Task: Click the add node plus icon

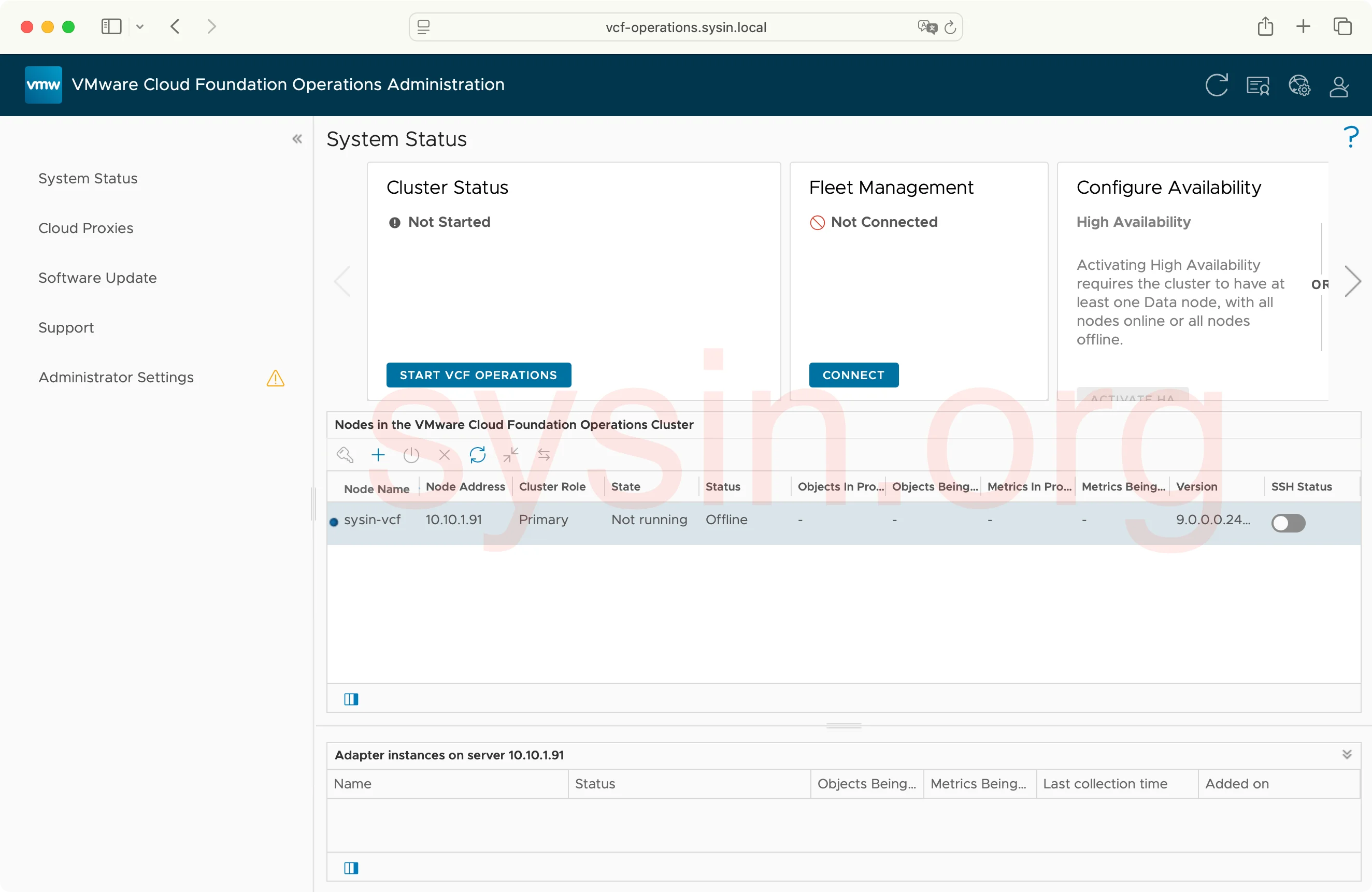Action: coord(378,455)
